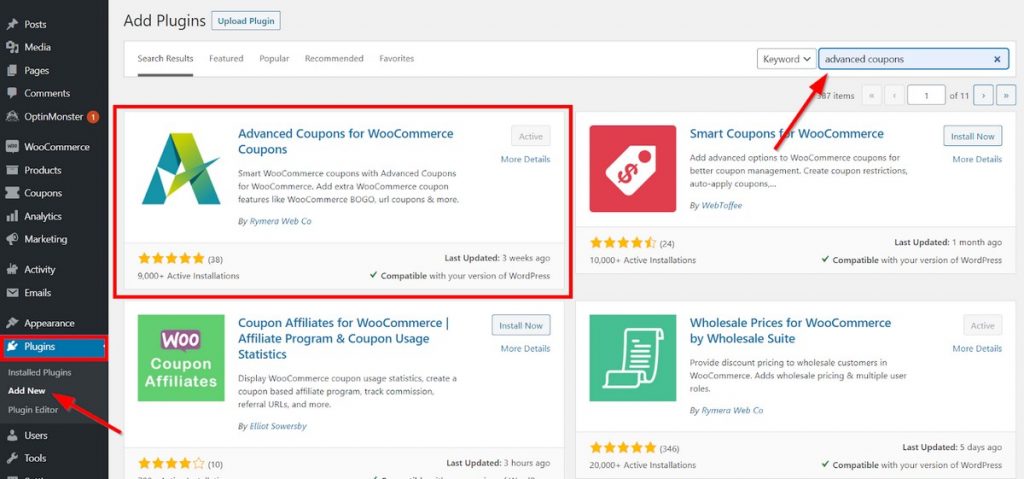Click the Posts pin icon in sidebar

[12, 24]
